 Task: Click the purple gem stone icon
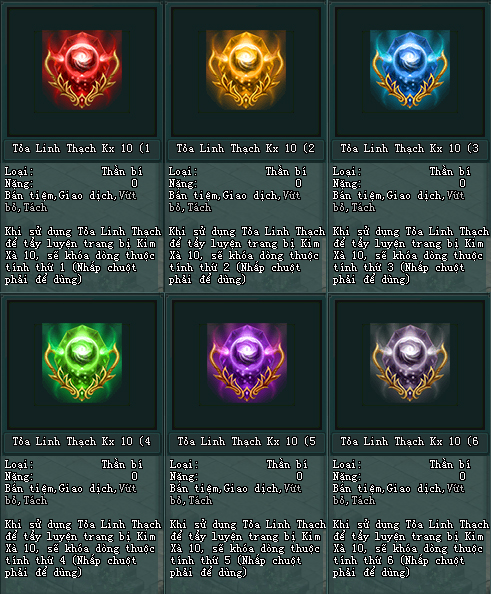[247, 363]
